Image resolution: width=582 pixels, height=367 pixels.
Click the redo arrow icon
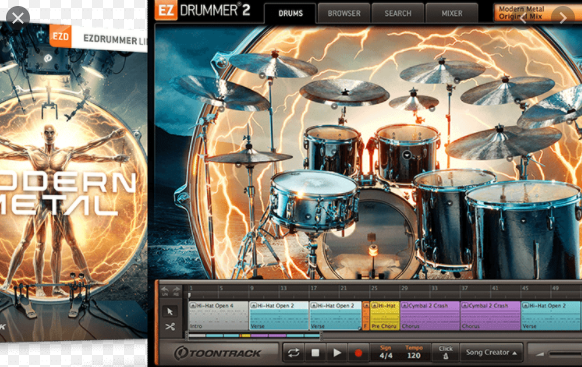pyautogui.click(x=176, y=291)
